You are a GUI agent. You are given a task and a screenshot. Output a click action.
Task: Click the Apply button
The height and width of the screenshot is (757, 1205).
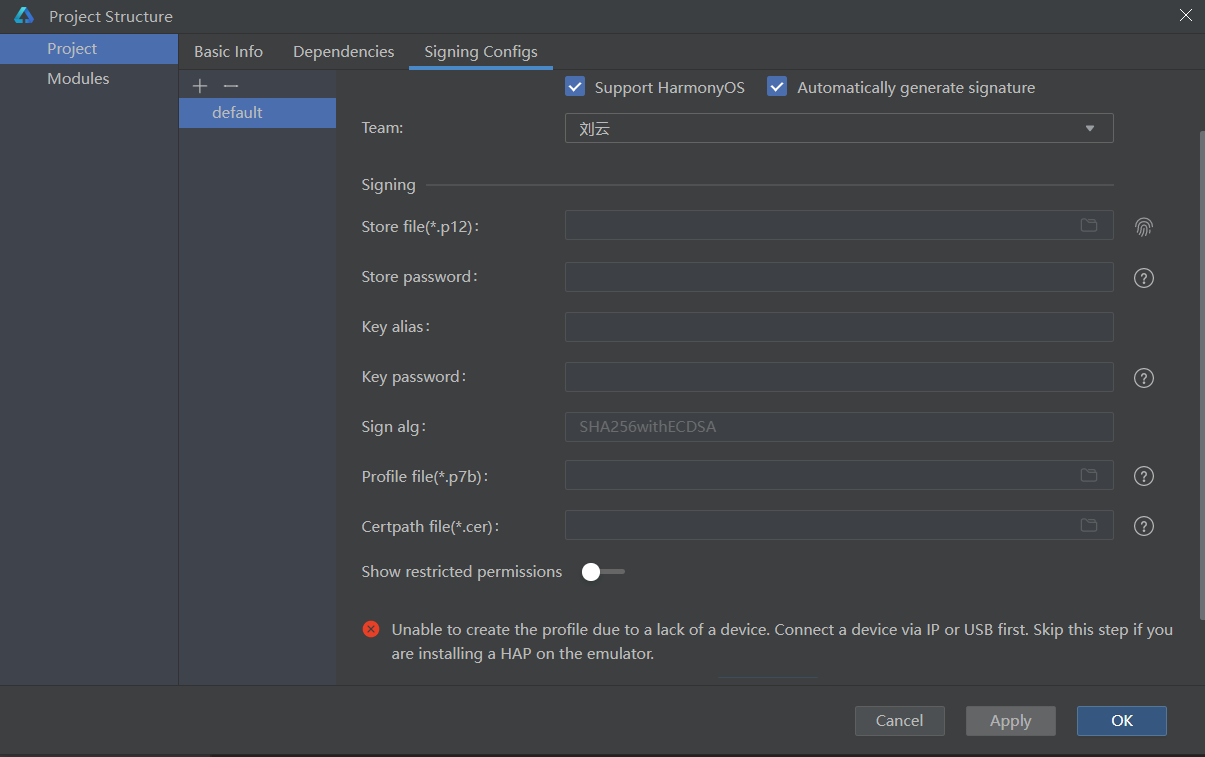click(1011, 721)
